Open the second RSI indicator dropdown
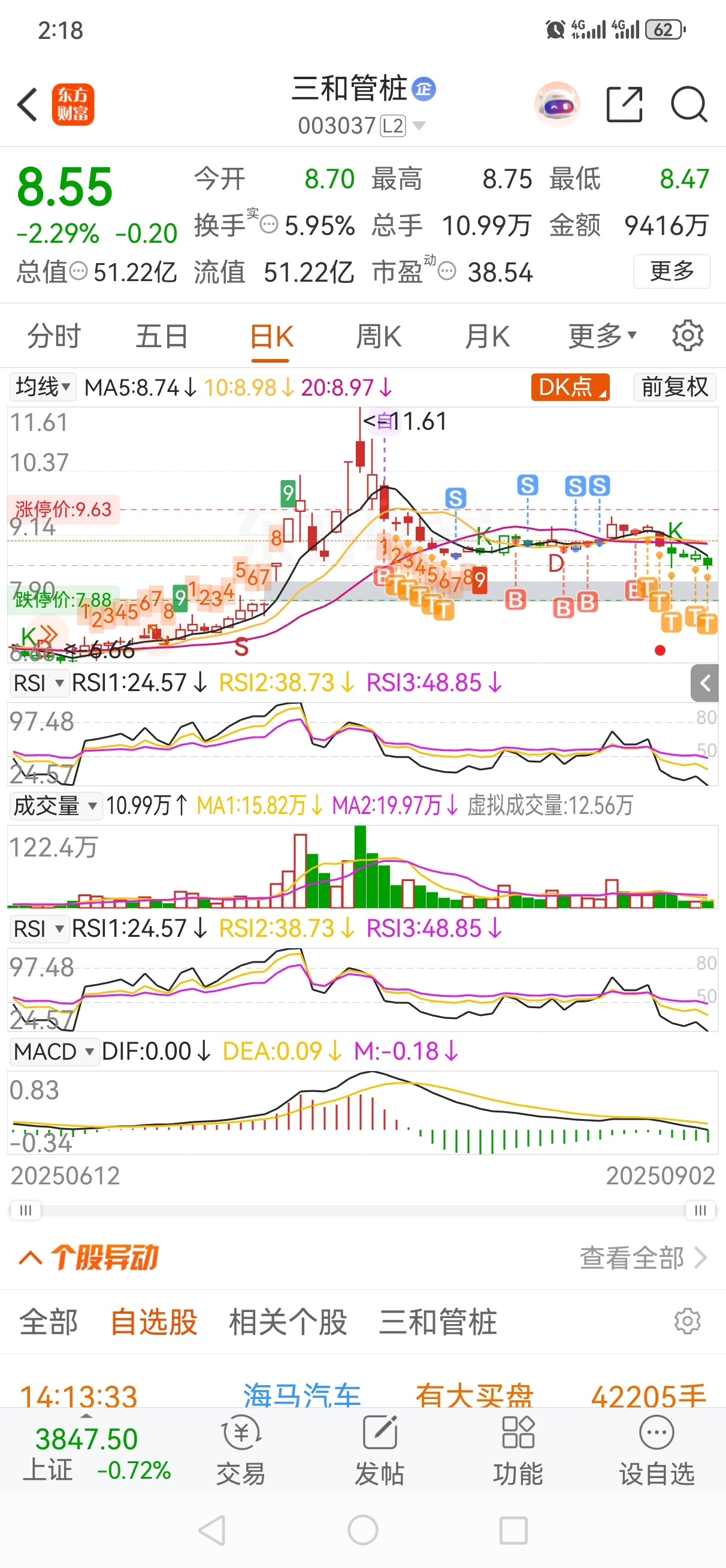 point(39,929)
